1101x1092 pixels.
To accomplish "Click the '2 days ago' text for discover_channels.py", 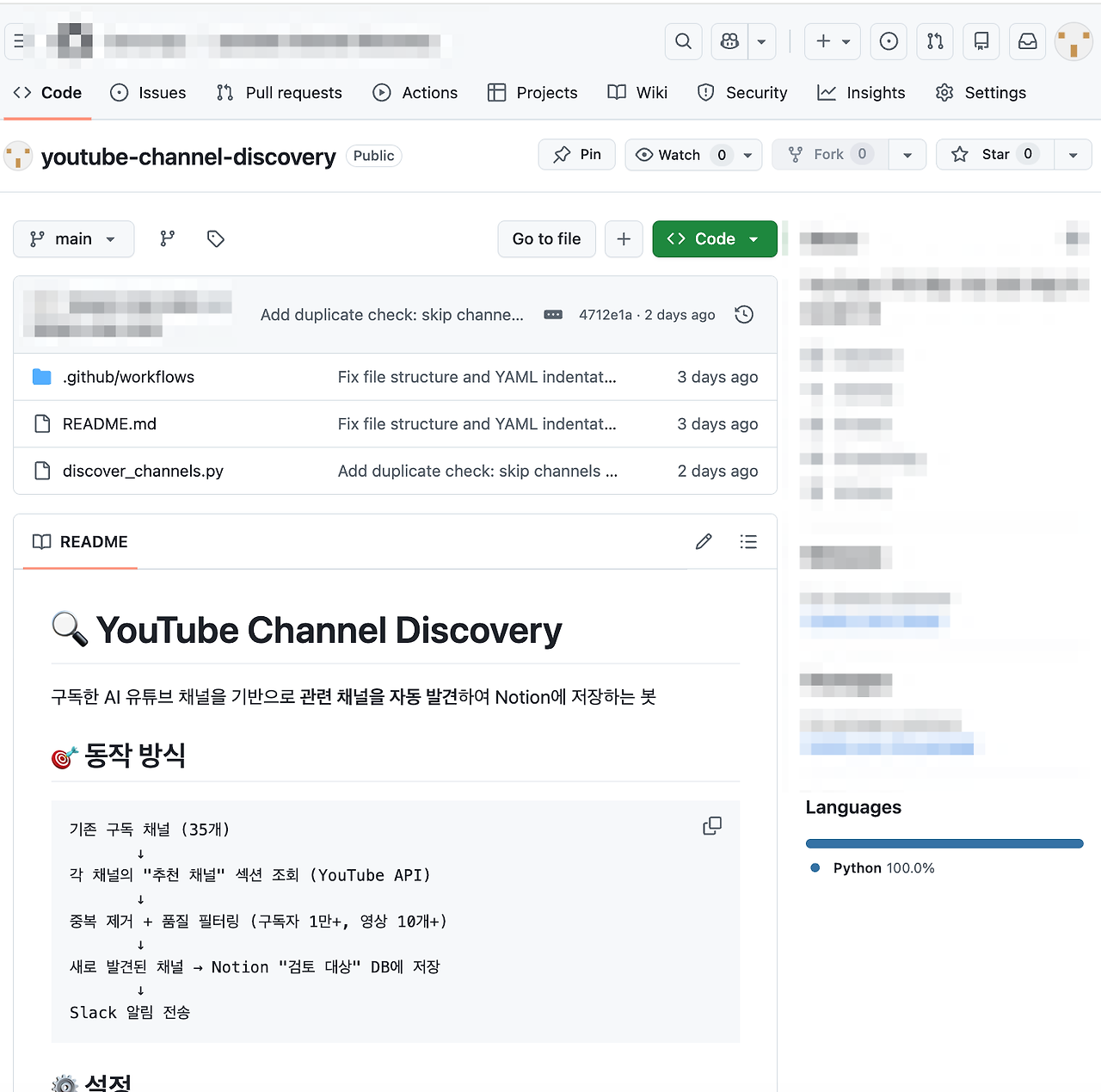I will 718,472.
